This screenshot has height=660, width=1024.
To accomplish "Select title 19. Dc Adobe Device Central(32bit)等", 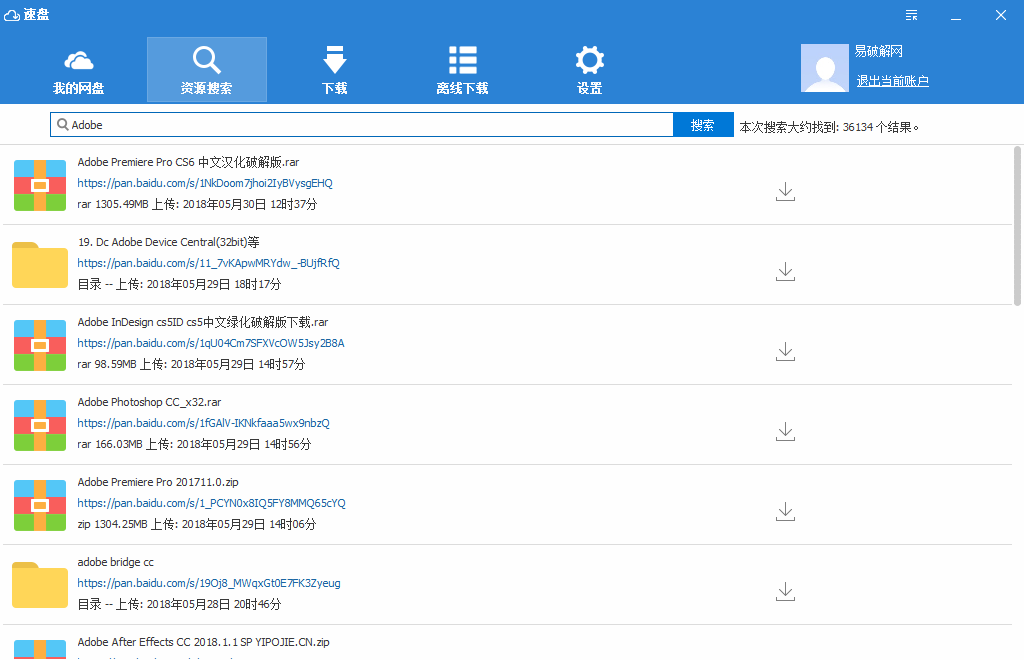I will click(x=168, y=242).
